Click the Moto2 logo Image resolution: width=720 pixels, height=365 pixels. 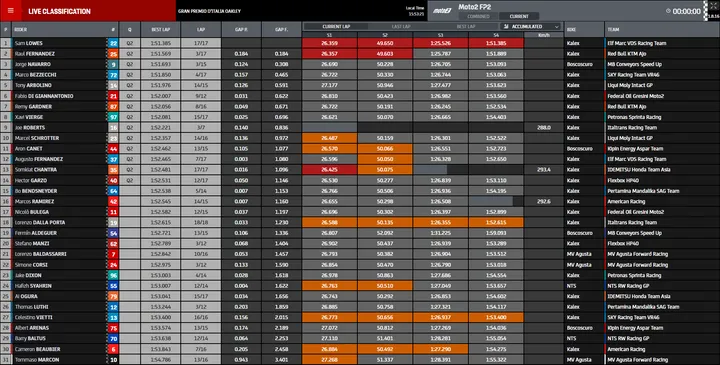pyautogui.click(x=442, y=11)
